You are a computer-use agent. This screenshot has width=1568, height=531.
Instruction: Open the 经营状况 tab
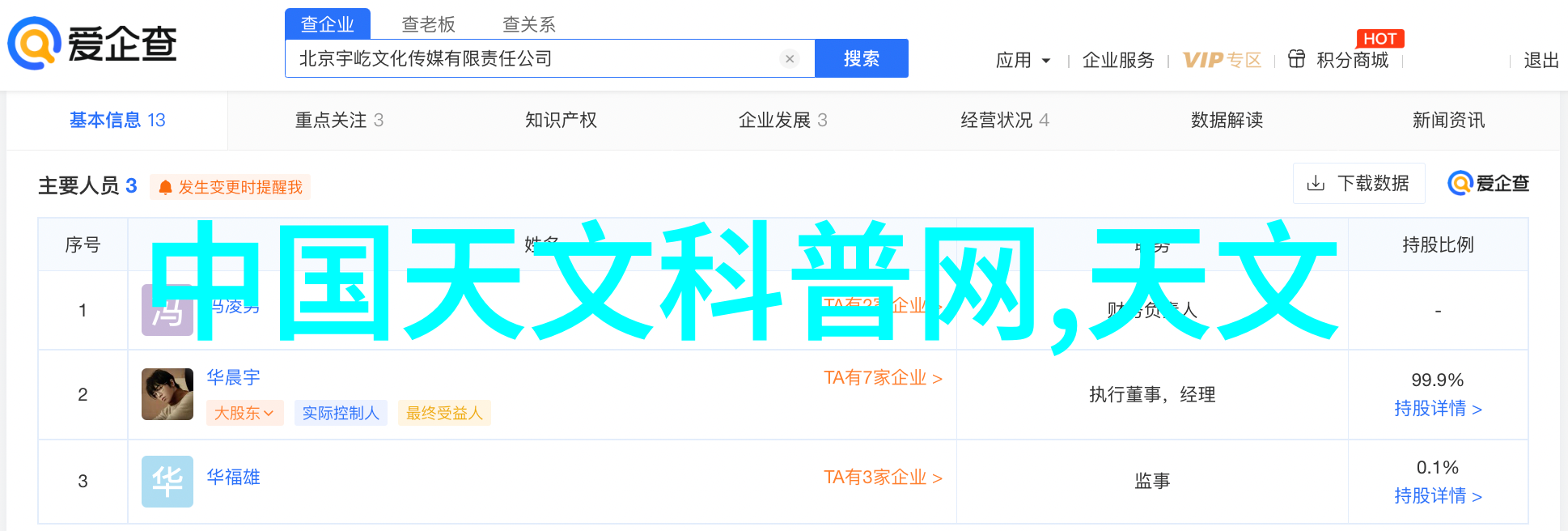click(x=1005, y=120)
